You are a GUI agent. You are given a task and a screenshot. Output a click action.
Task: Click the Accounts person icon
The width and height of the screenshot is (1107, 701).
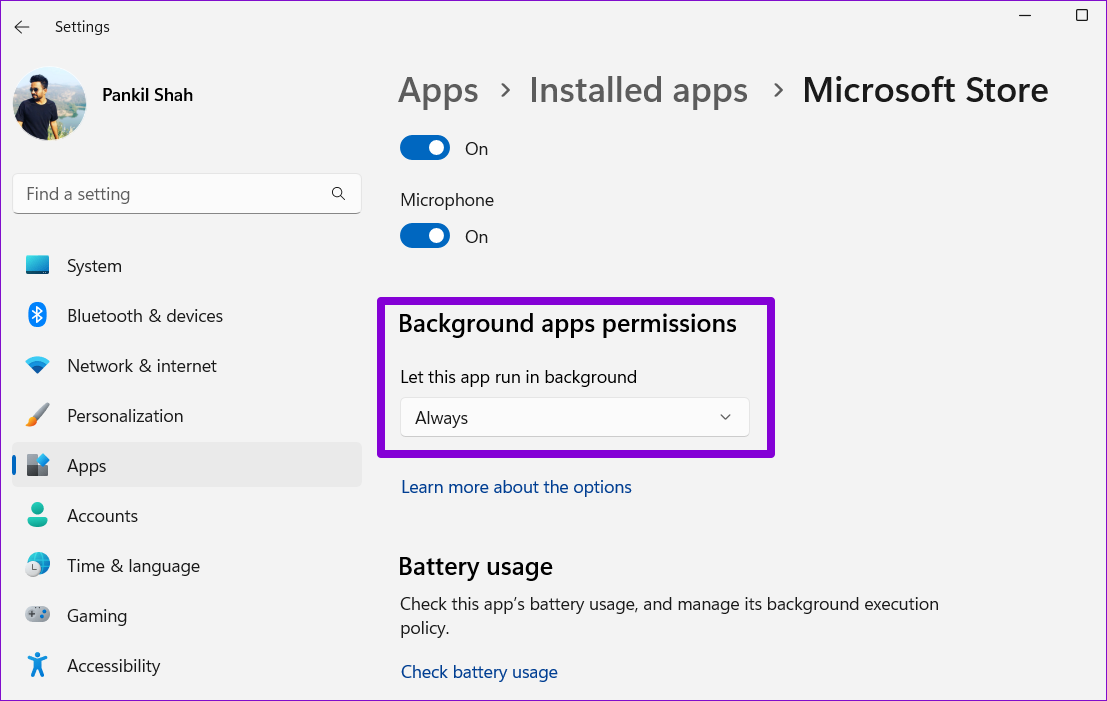[x=37, y=515]
